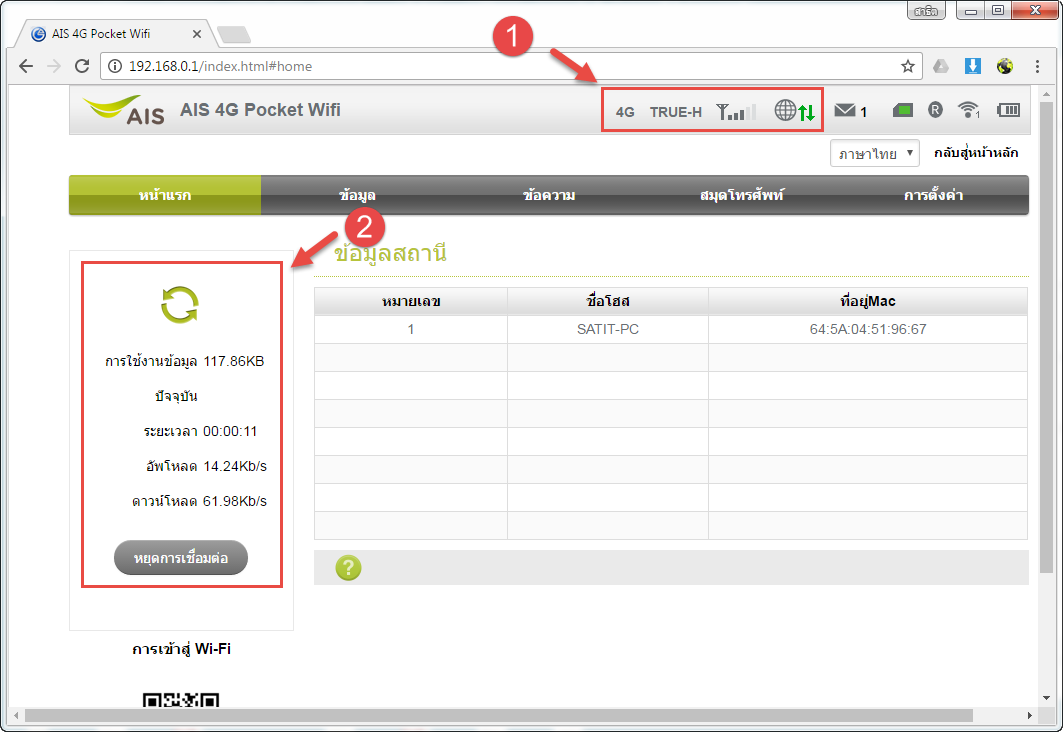Click the Wi-Fi connected users icon
Image resolution: width=1063 pixels, height=732 pixels.
pyautogui.click(x=969, y=109)
